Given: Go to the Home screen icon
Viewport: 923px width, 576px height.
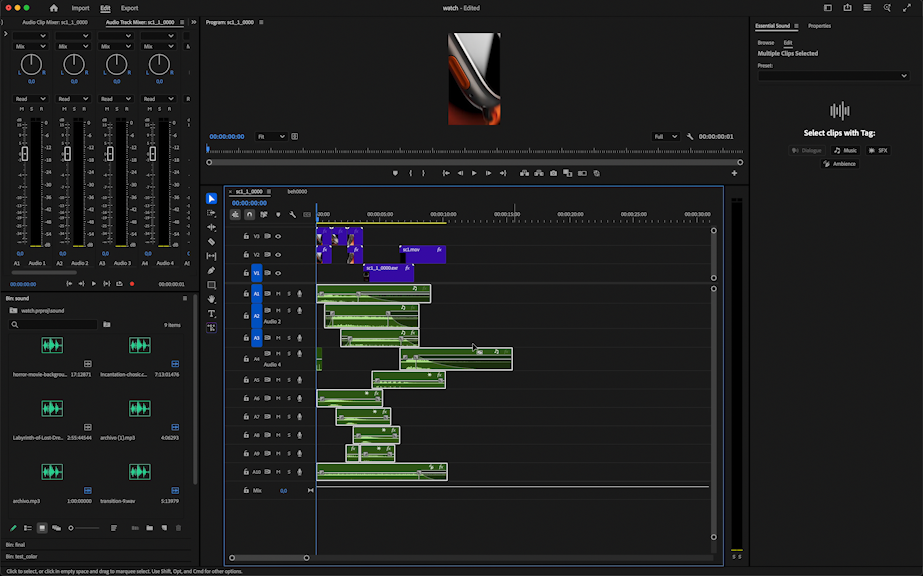Looking at the screenshot, I should tap(53, 8).
